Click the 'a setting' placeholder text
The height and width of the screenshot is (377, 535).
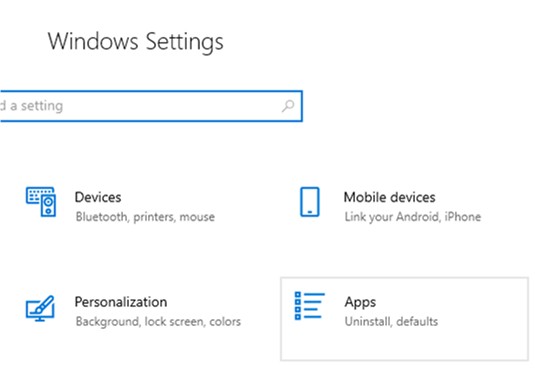[37, 106]
